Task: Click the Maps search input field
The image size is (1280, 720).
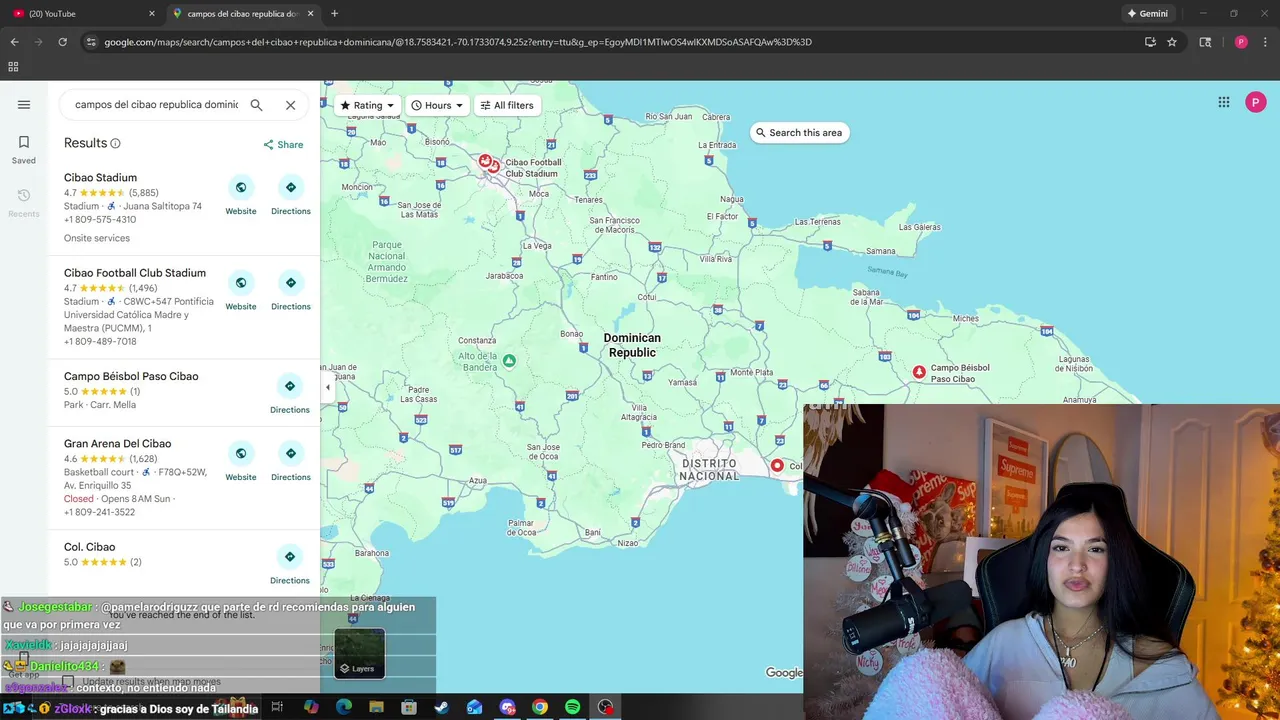Action: pos(156,105)
